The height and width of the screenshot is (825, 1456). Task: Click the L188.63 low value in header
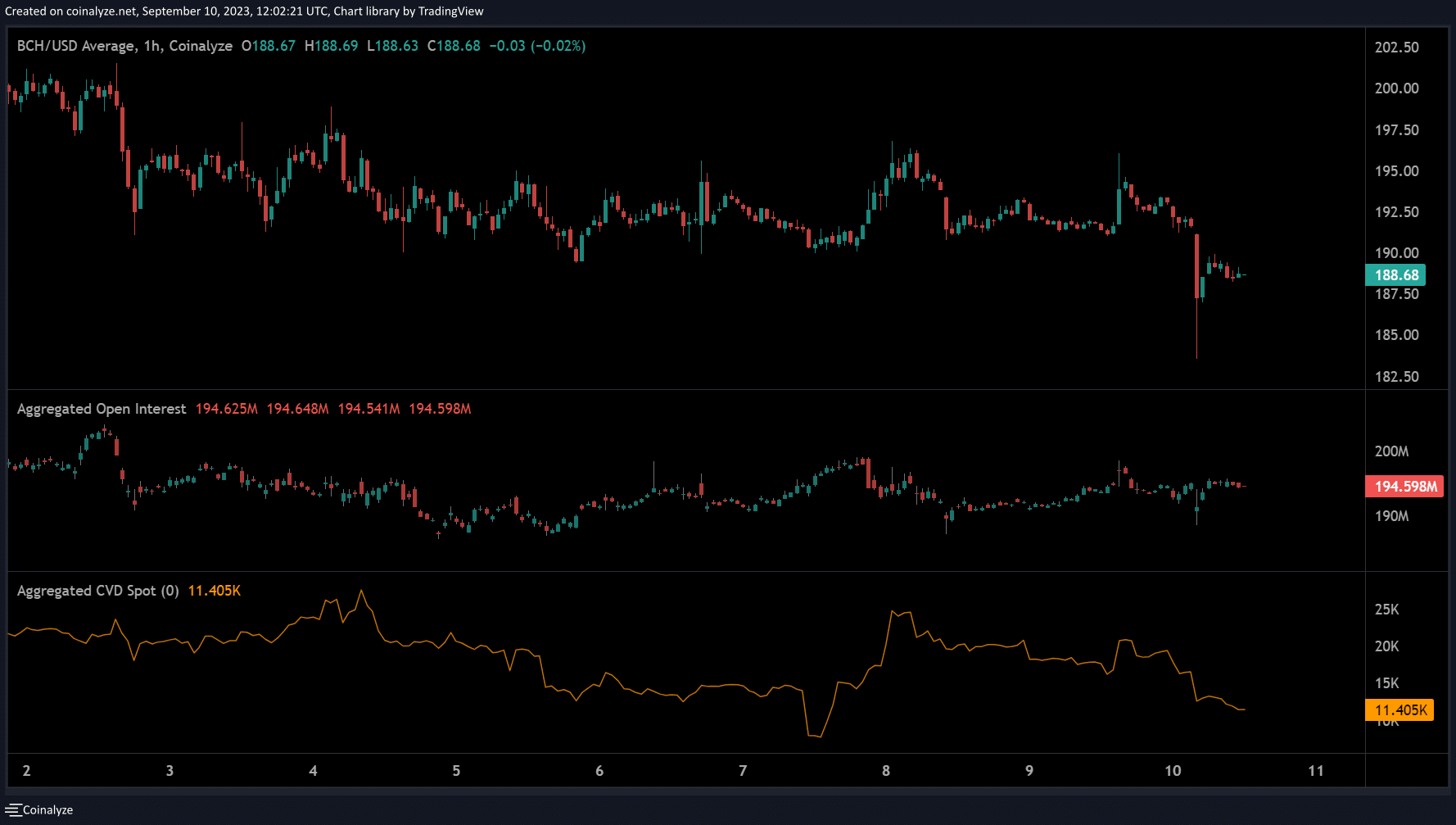coord(392,46)
